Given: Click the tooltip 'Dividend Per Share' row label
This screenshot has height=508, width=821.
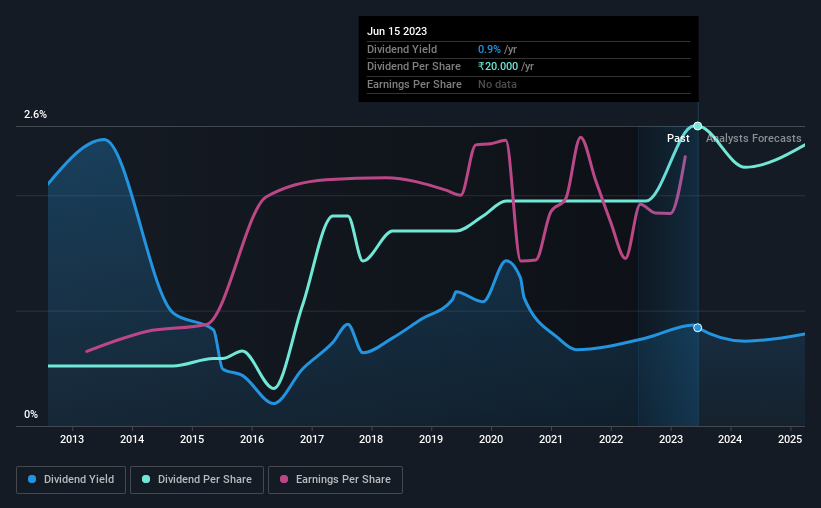Looking at the screenshot, I should tap(414, 67).
